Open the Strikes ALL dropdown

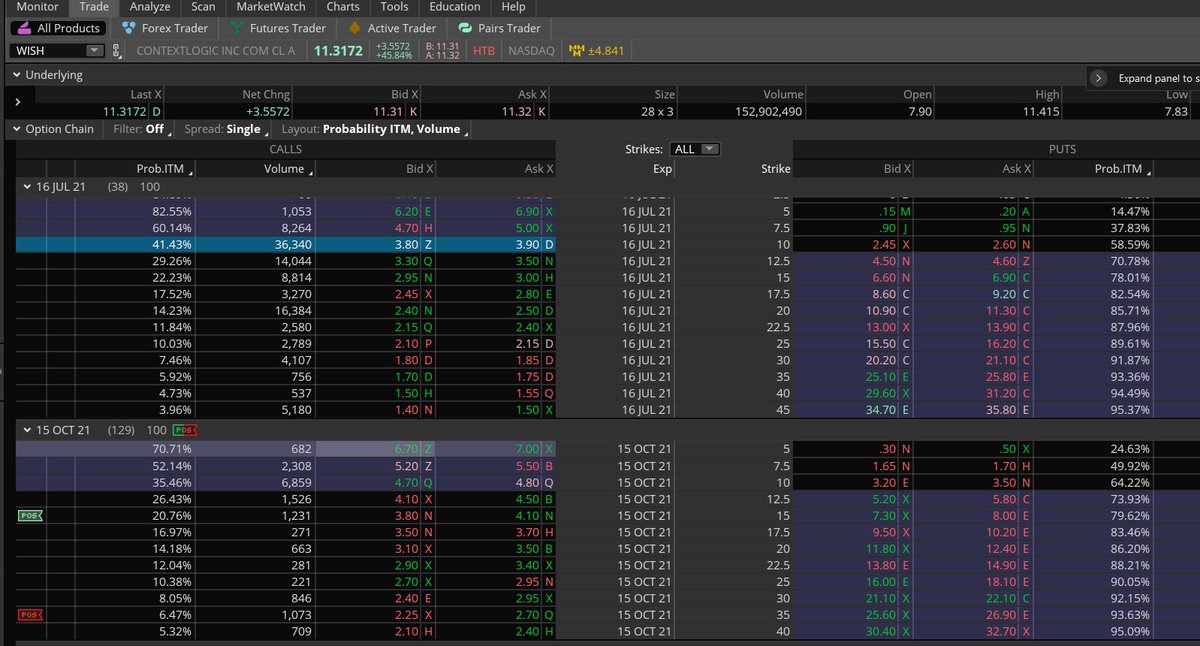(x=696, y=149)
